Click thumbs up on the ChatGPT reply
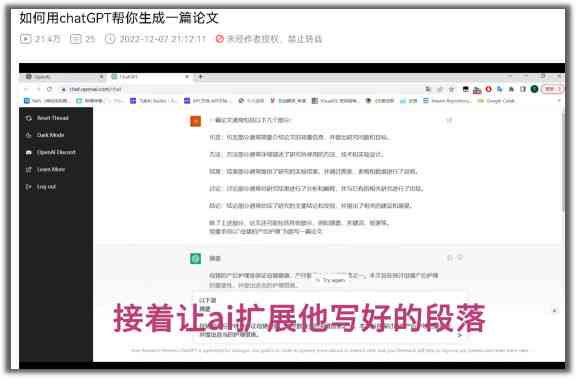 [x=450, y=258]
